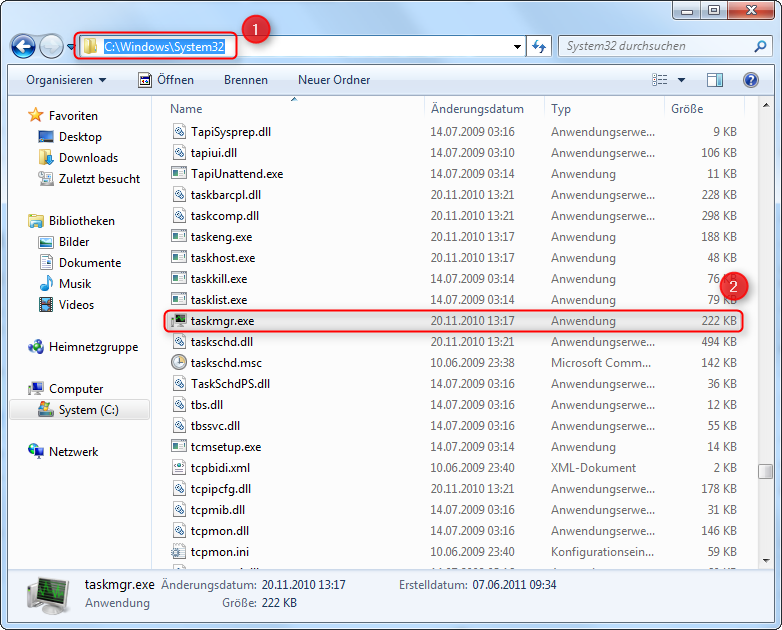The height and width of the screenshot is (630, 782).
Task: Click the 222 KB size of taskmgr.exe row
Action: click(719, 321)
